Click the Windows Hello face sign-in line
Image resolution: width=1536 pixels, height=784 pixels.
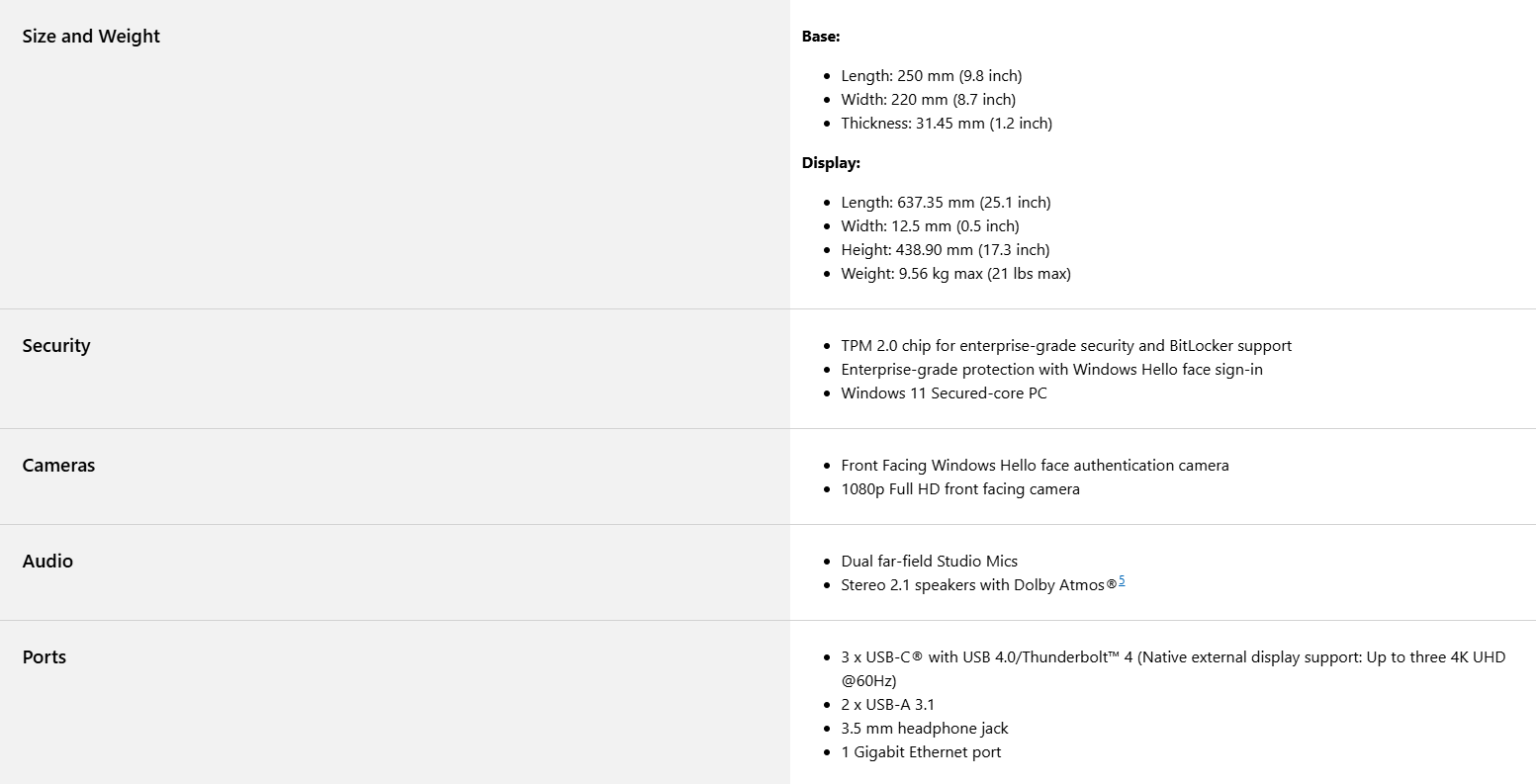[x=1051, y=370]
